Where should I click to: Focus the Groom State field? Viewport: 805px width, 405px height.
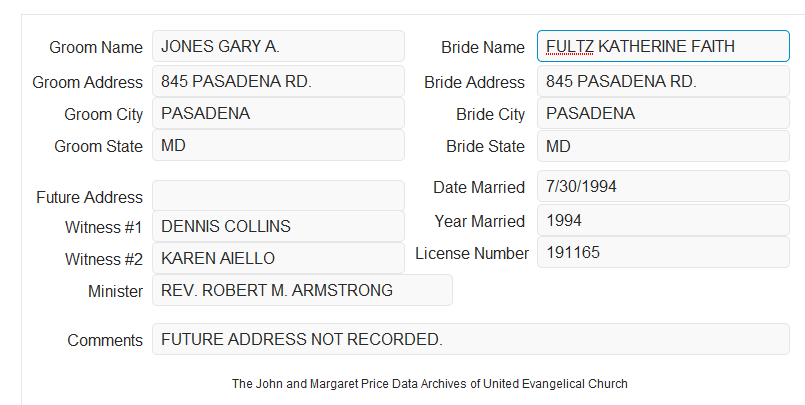(x=278, y=145)
